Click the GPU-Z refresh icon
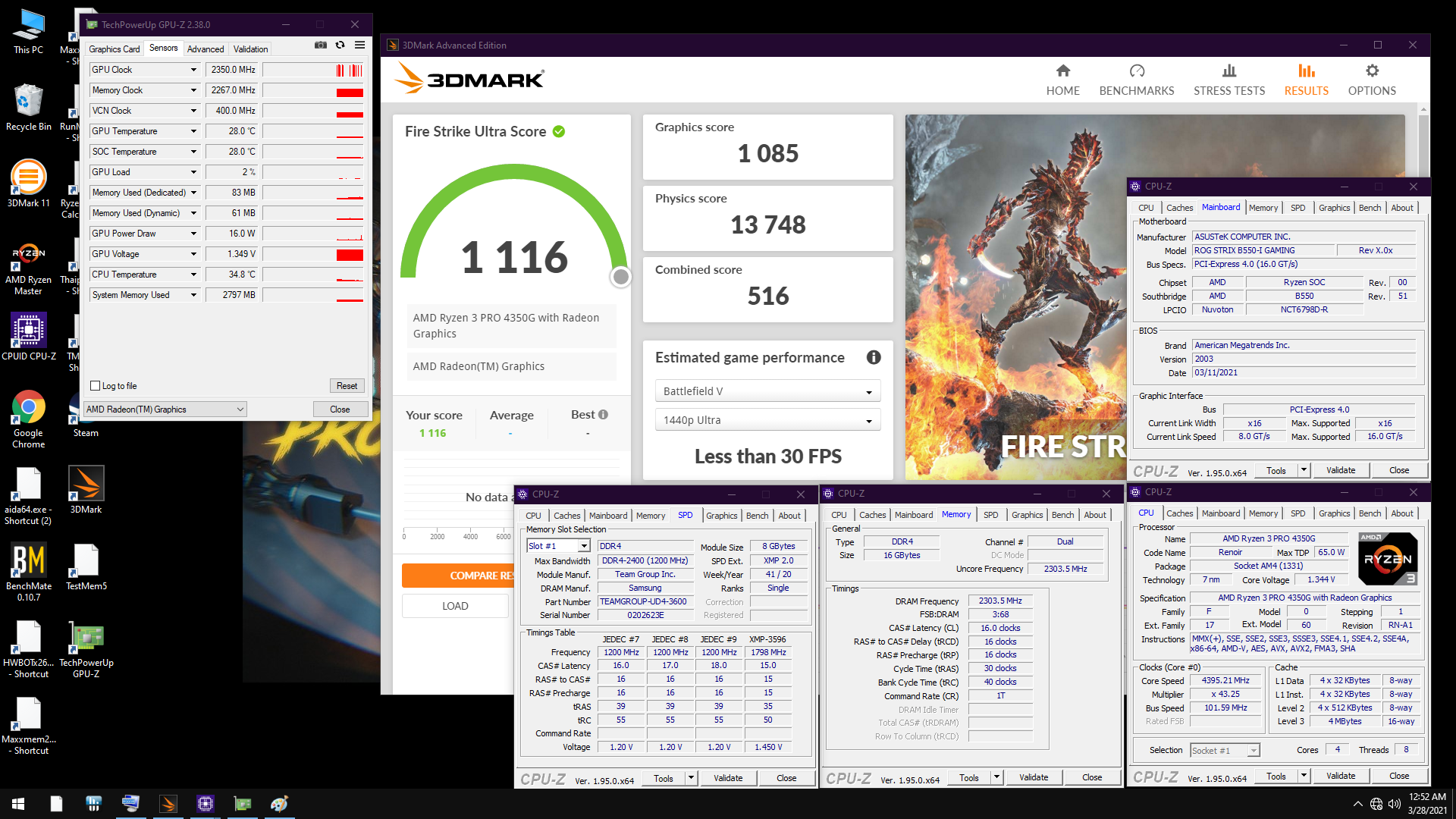This screenshot has width=1456, height=819. (x=340, y=45)
